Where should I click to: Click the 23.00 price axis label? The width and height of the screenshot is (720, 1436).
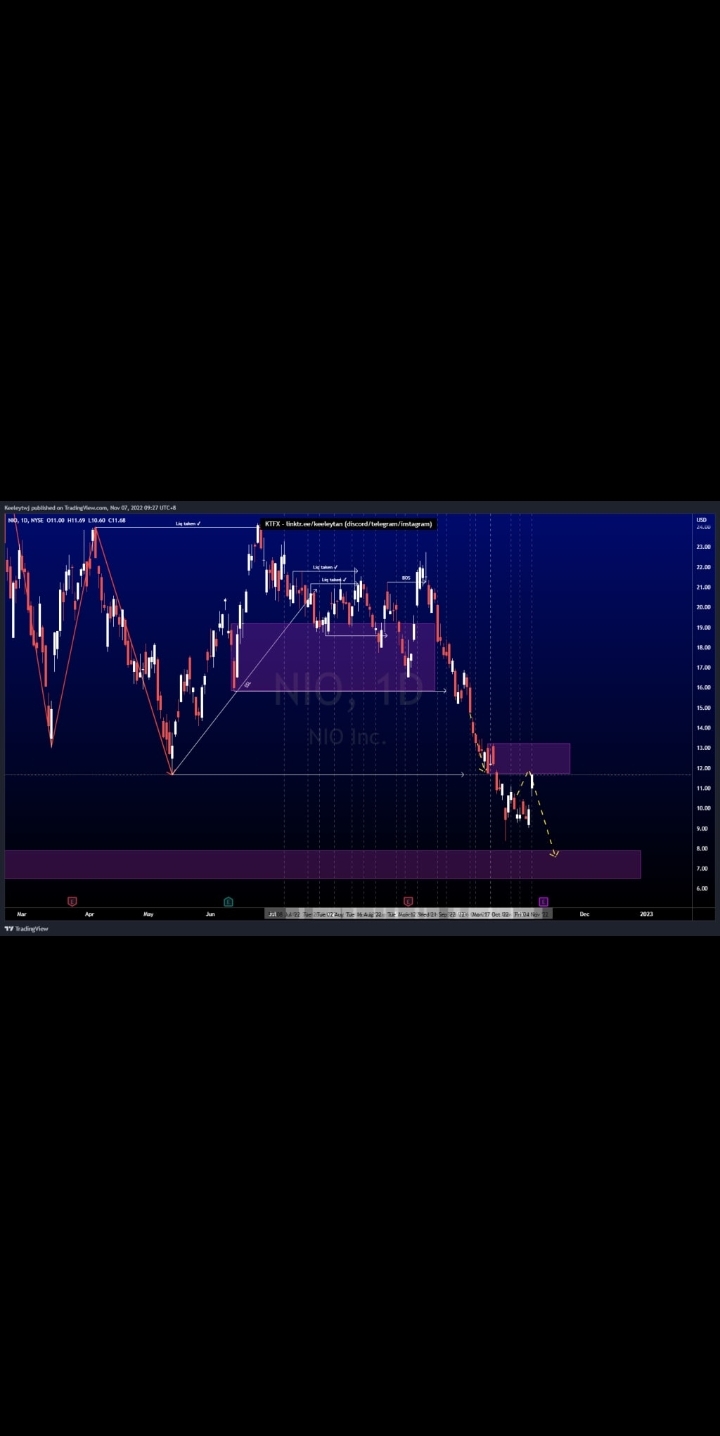click(x=703, y=547)
